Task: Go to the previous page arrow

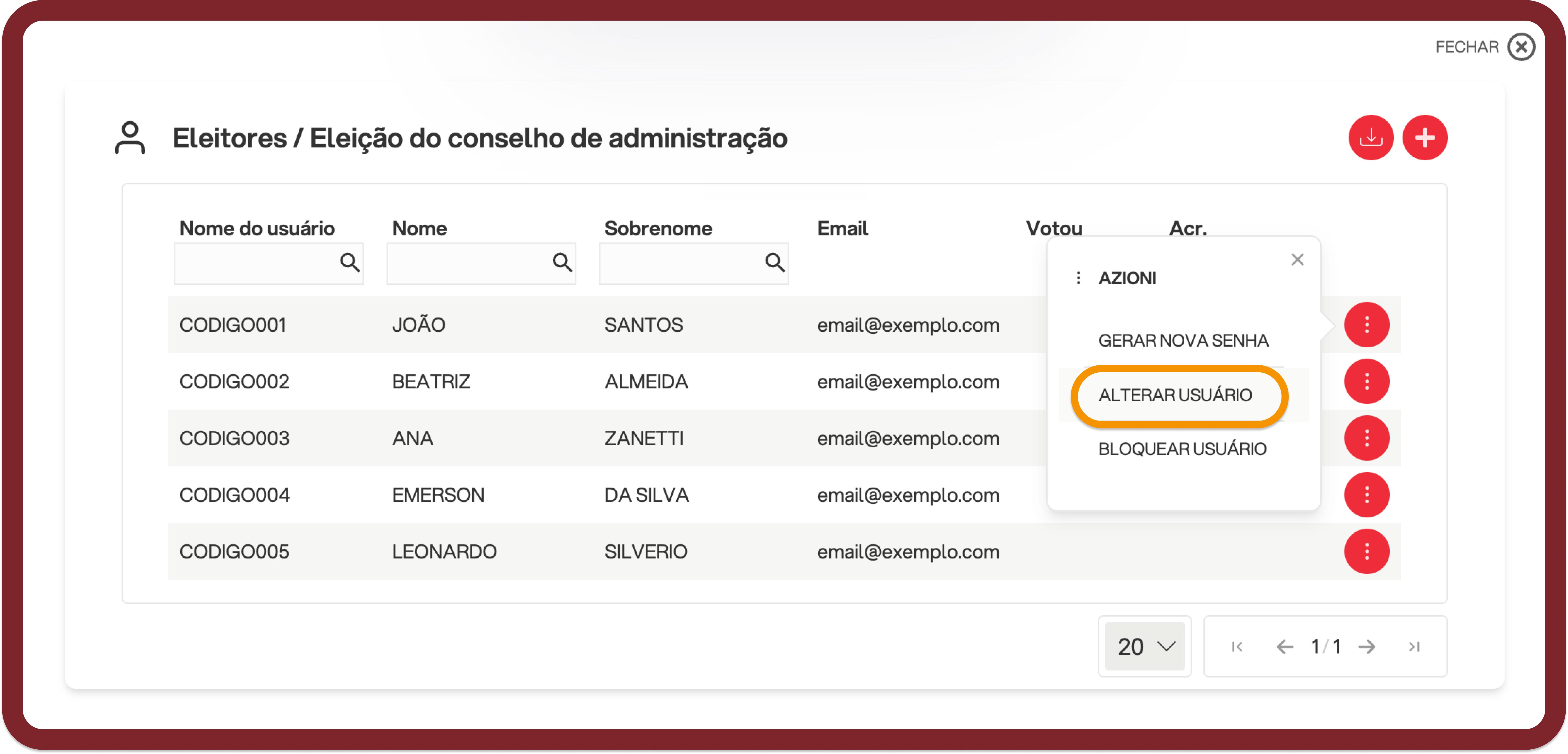Action: [x=1284, y=646]
